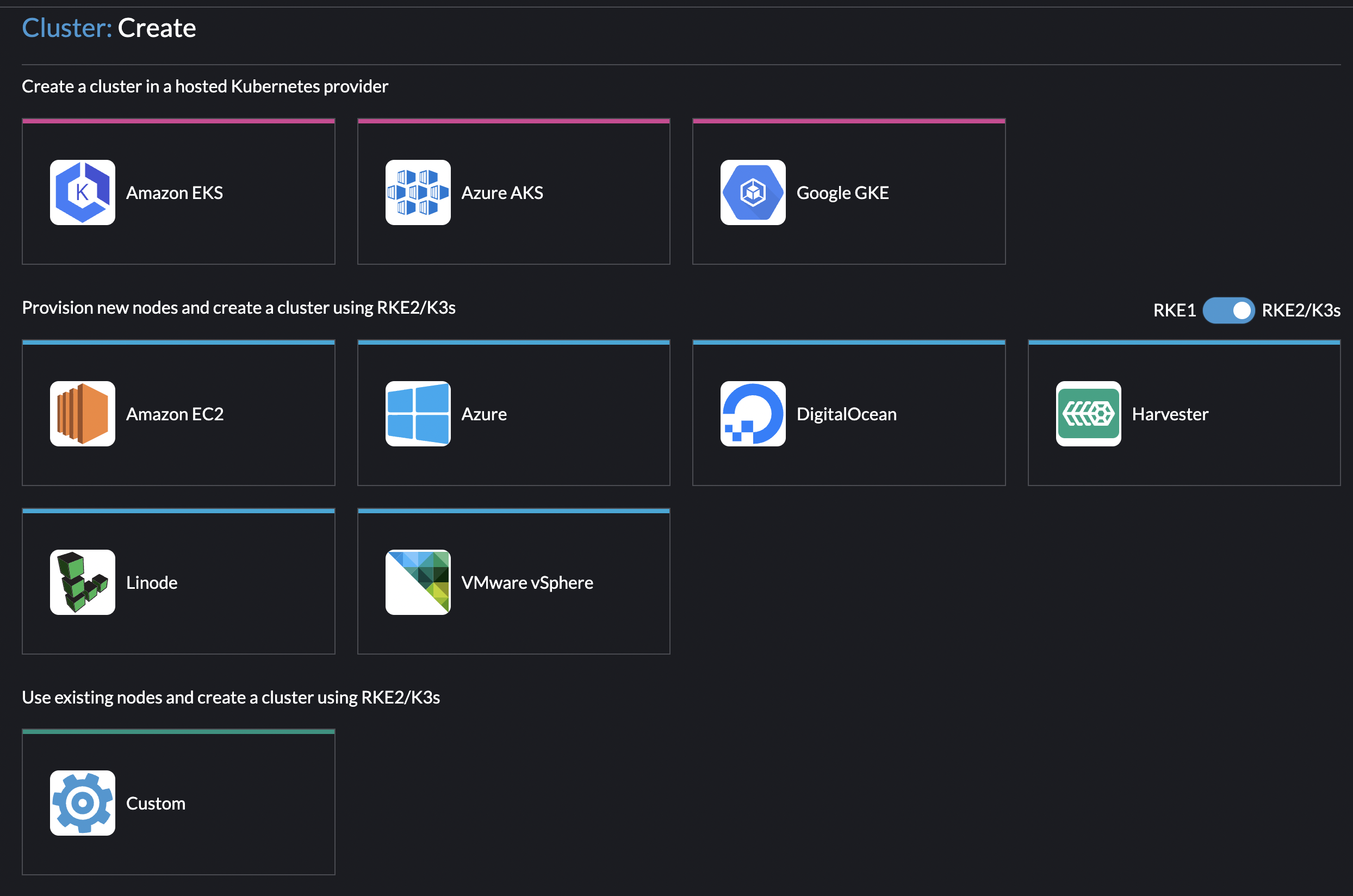Select the Amazon EKS provider icon

point(82,192)
